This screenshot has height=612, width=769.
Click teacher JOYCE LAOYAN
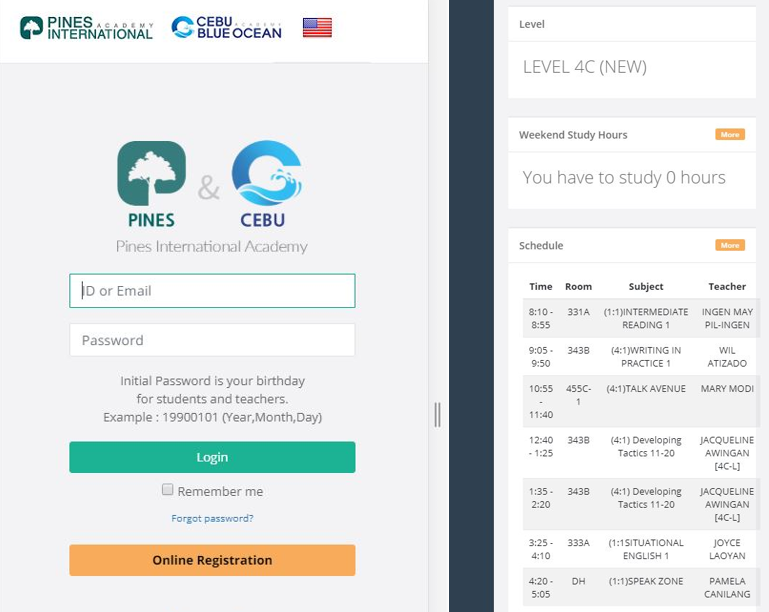[x=727, y=549]
